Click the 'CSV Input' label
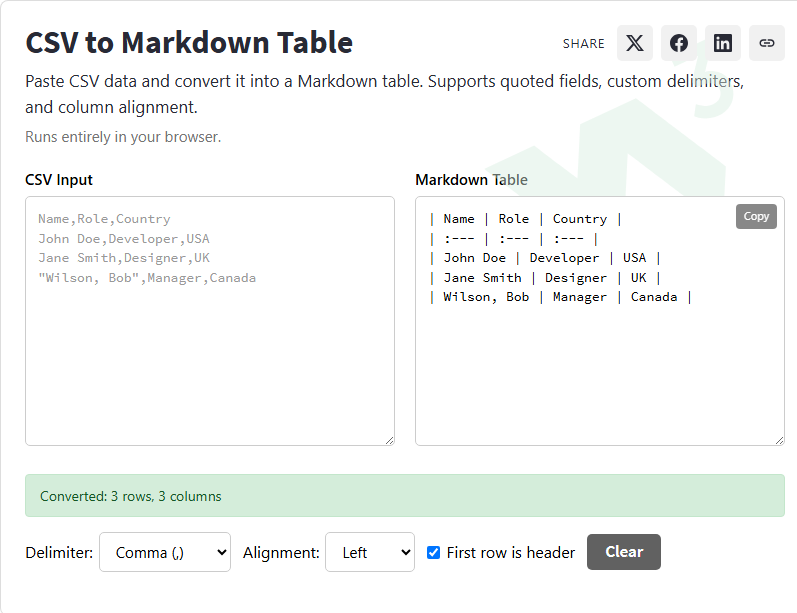 [x=59, y=180]
